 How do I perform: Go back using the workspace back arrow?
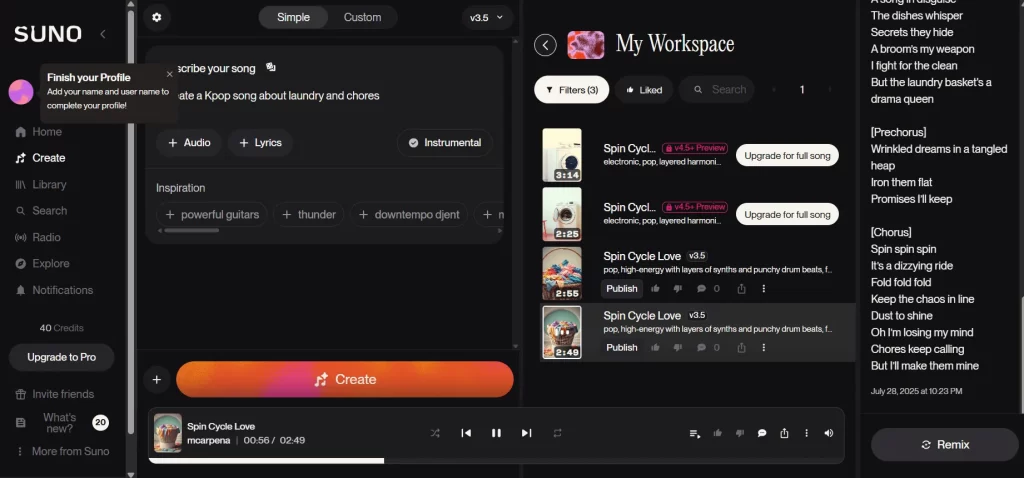(545, 44)
